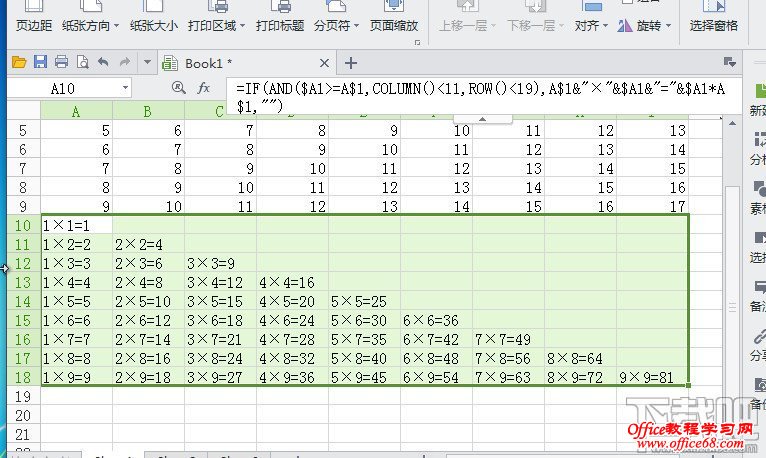Collapse formula bar using small up arrow
The image size is (766, 458).
pos(482,119)
